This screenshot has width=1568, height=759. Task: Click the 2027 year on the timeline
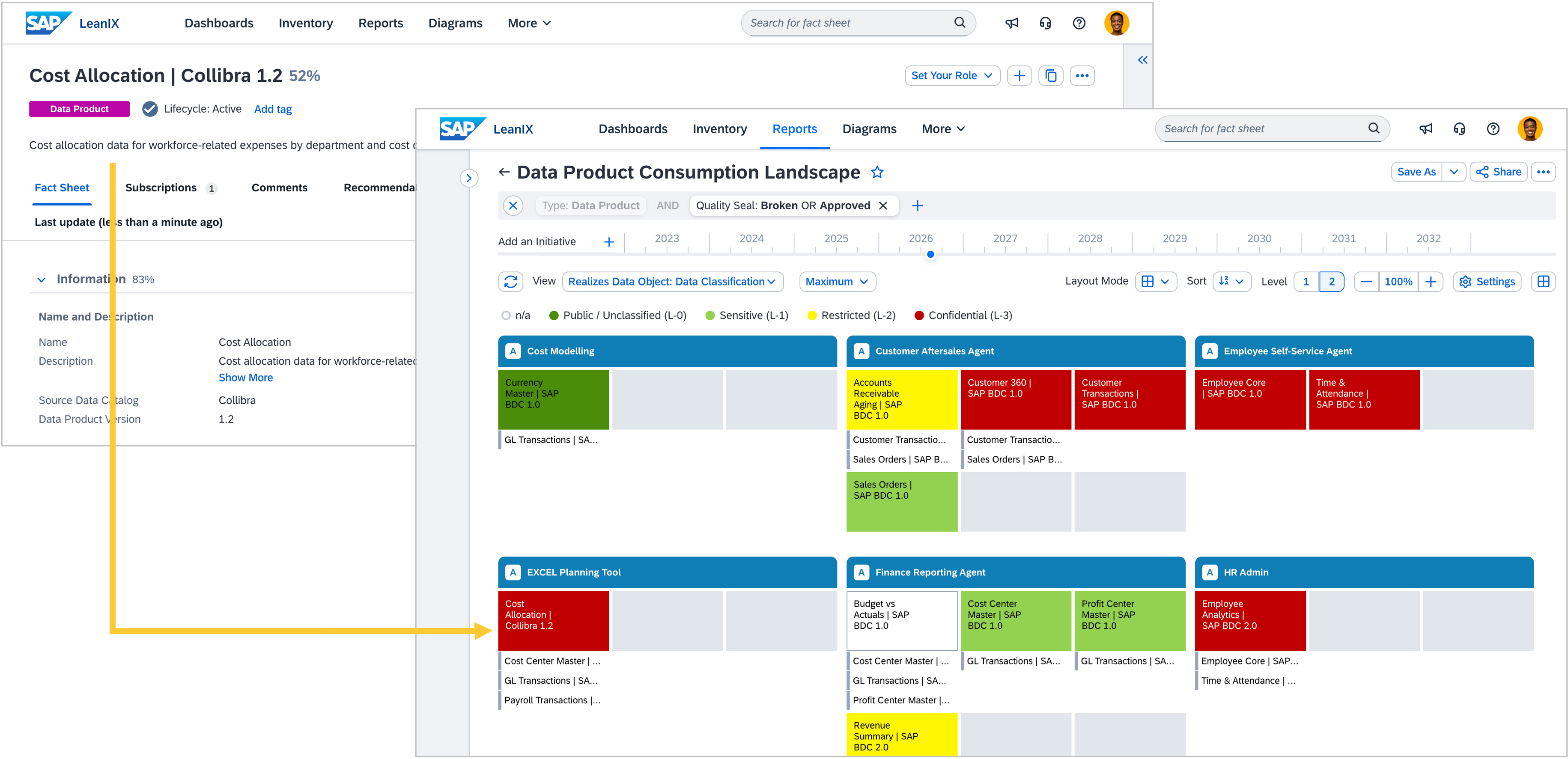pos(1005,238)
